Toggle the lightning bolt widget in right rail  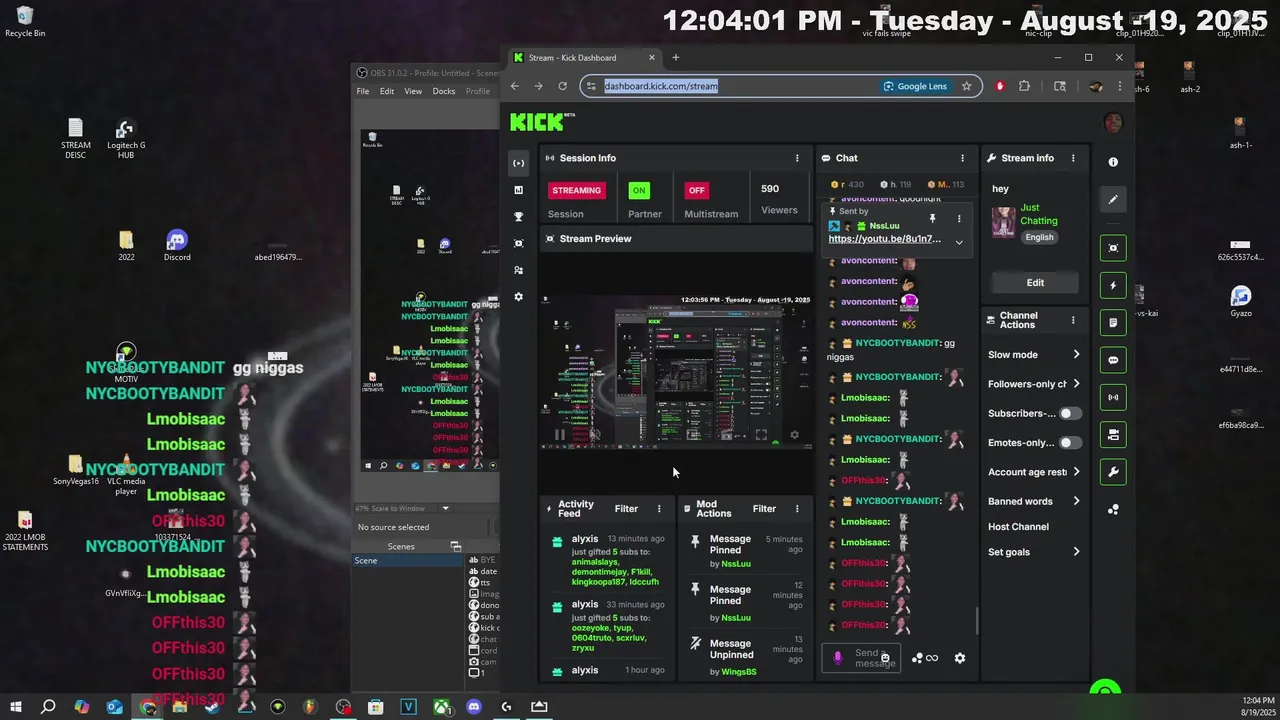click(1113, 285)
